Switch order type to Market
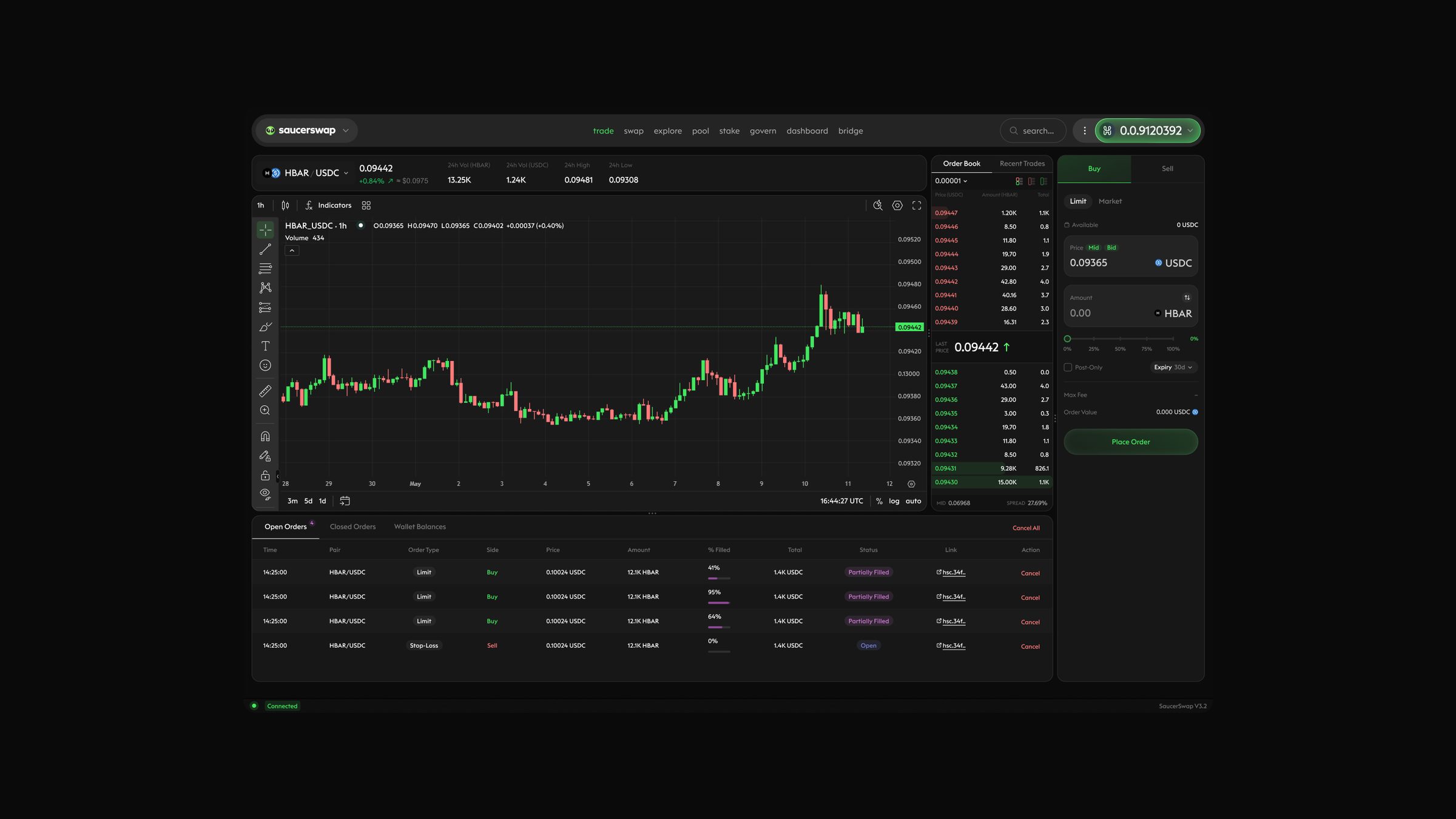Image resolution: width=1456 pixels, height=819 pixels. [x=1110, y=201]
